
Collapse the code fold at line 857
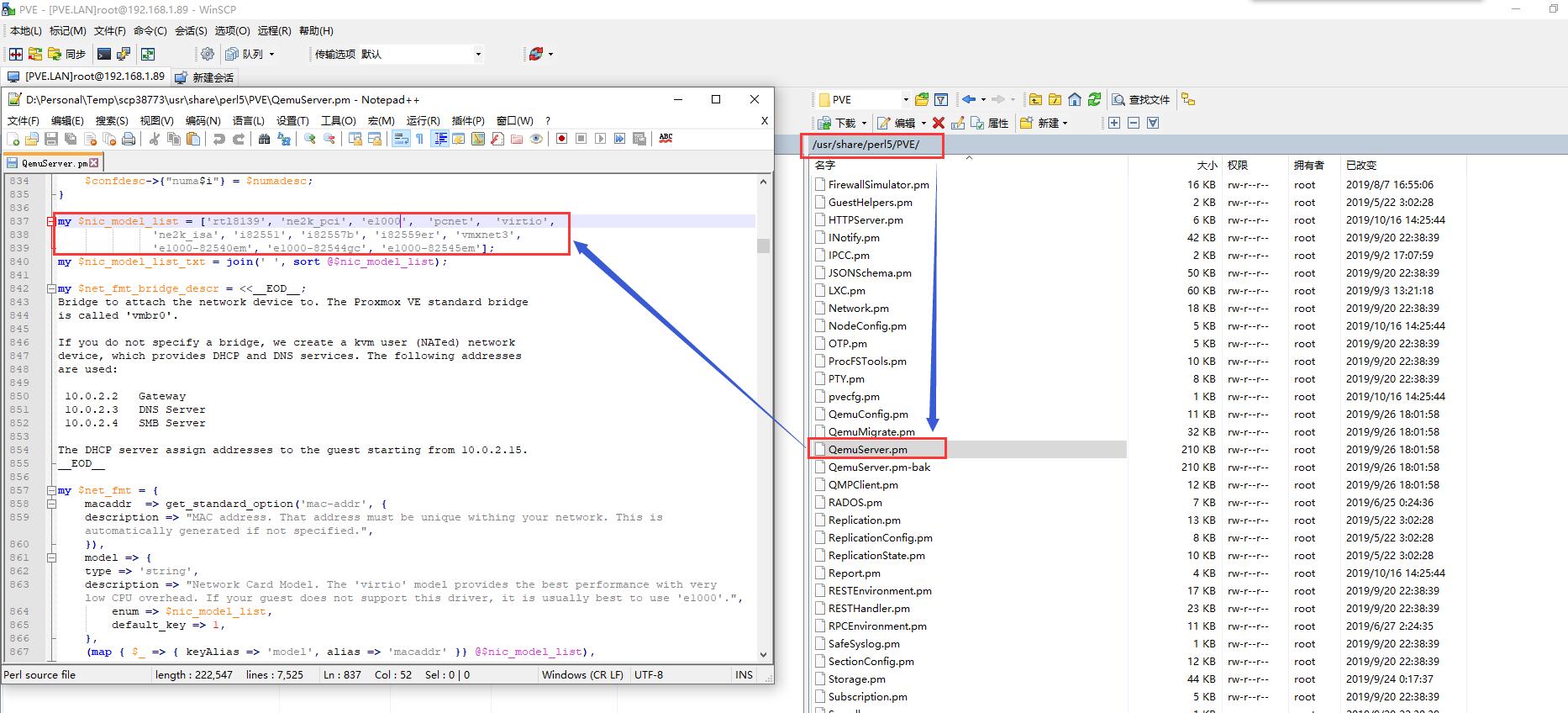pos(51,490)
